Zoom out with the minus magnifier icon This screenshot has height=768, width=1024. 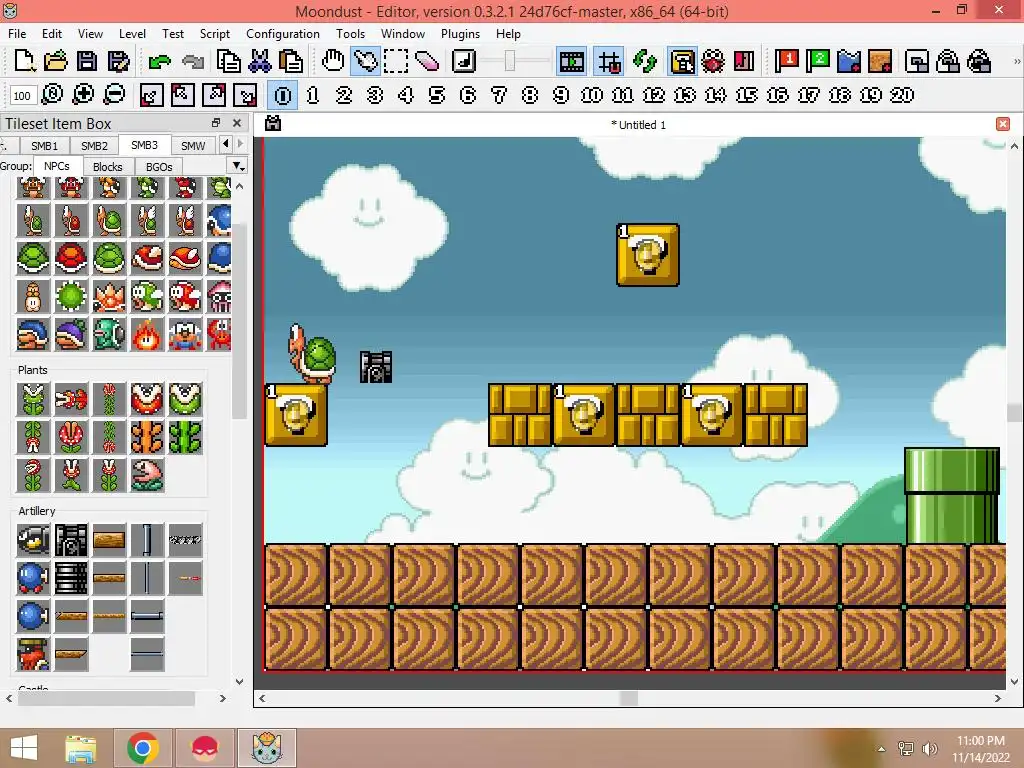point(114,95)
